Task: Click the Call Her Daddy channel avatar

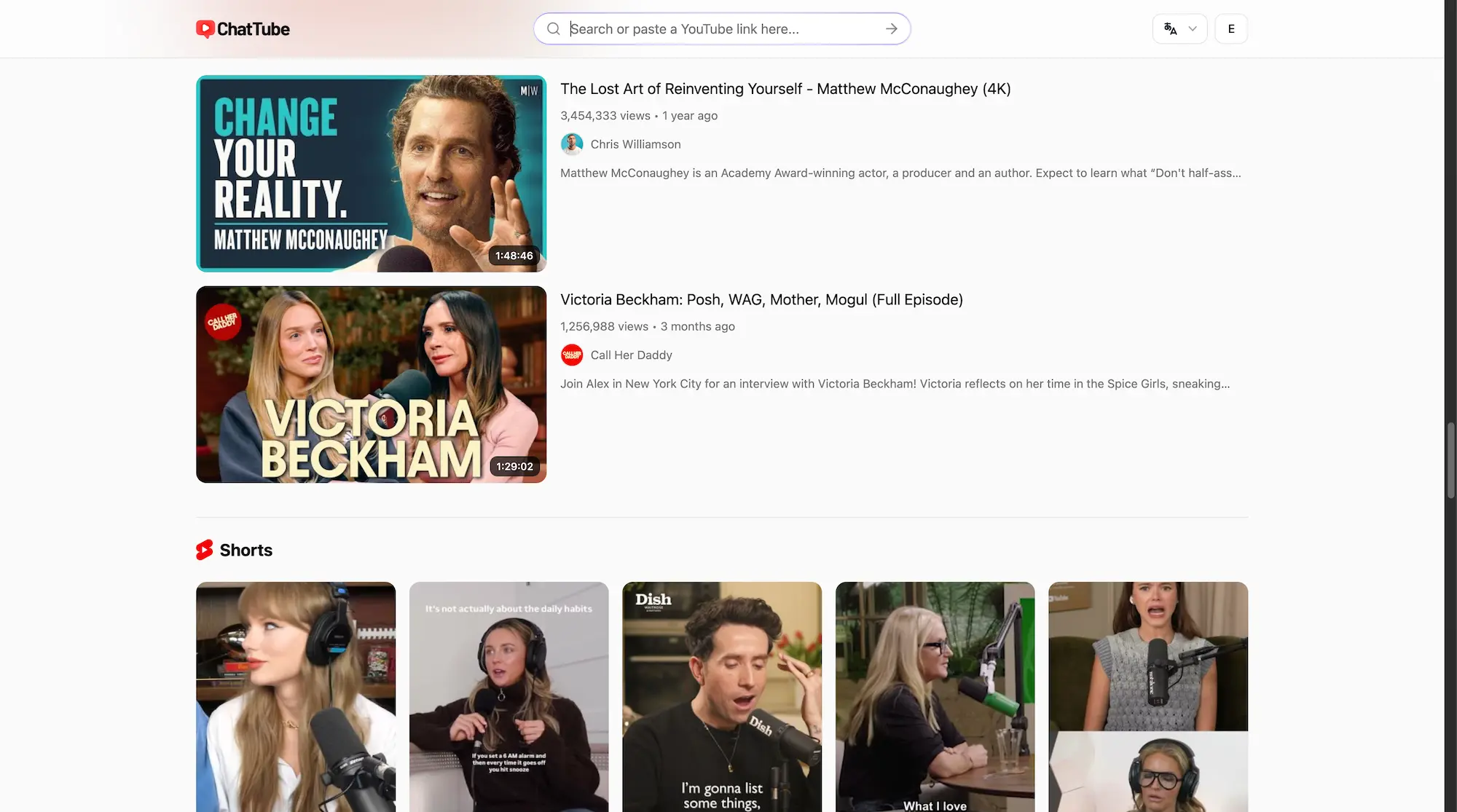Action: click(x=572, y=355)
